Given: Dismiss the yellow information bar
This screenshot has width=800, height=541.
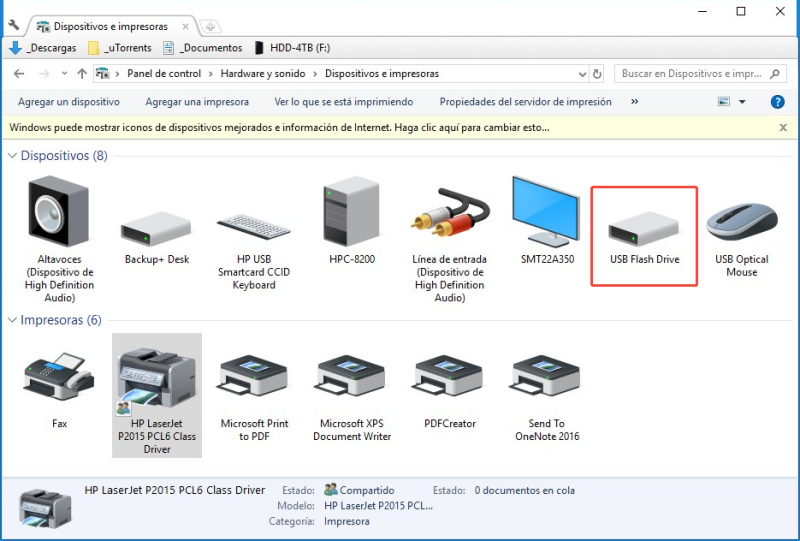Looking at the screenshot, I should pos(783,128).
